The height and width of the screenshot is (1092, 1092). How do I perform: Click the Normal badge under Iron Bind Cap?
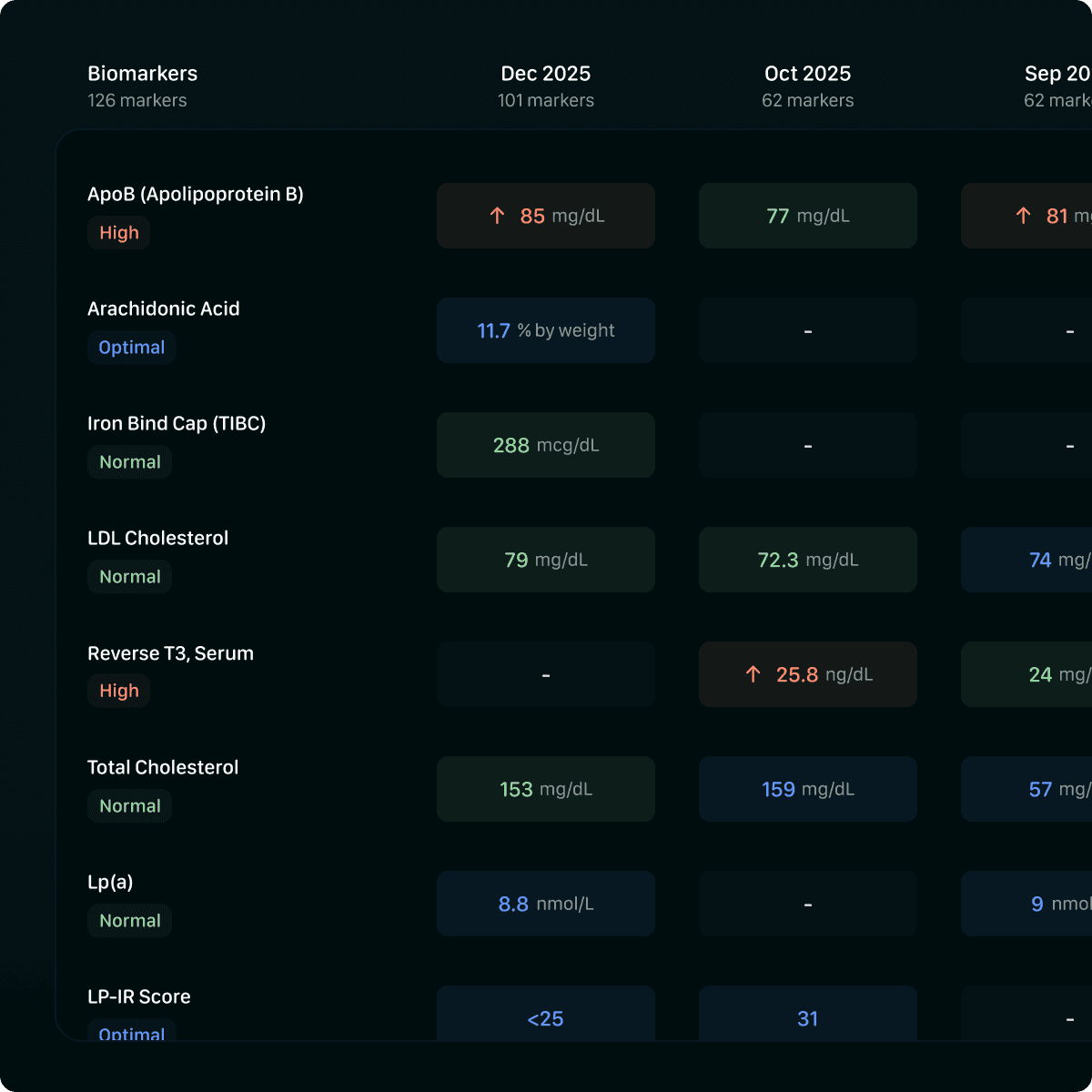pyautogui.click(x=130, y=462)
